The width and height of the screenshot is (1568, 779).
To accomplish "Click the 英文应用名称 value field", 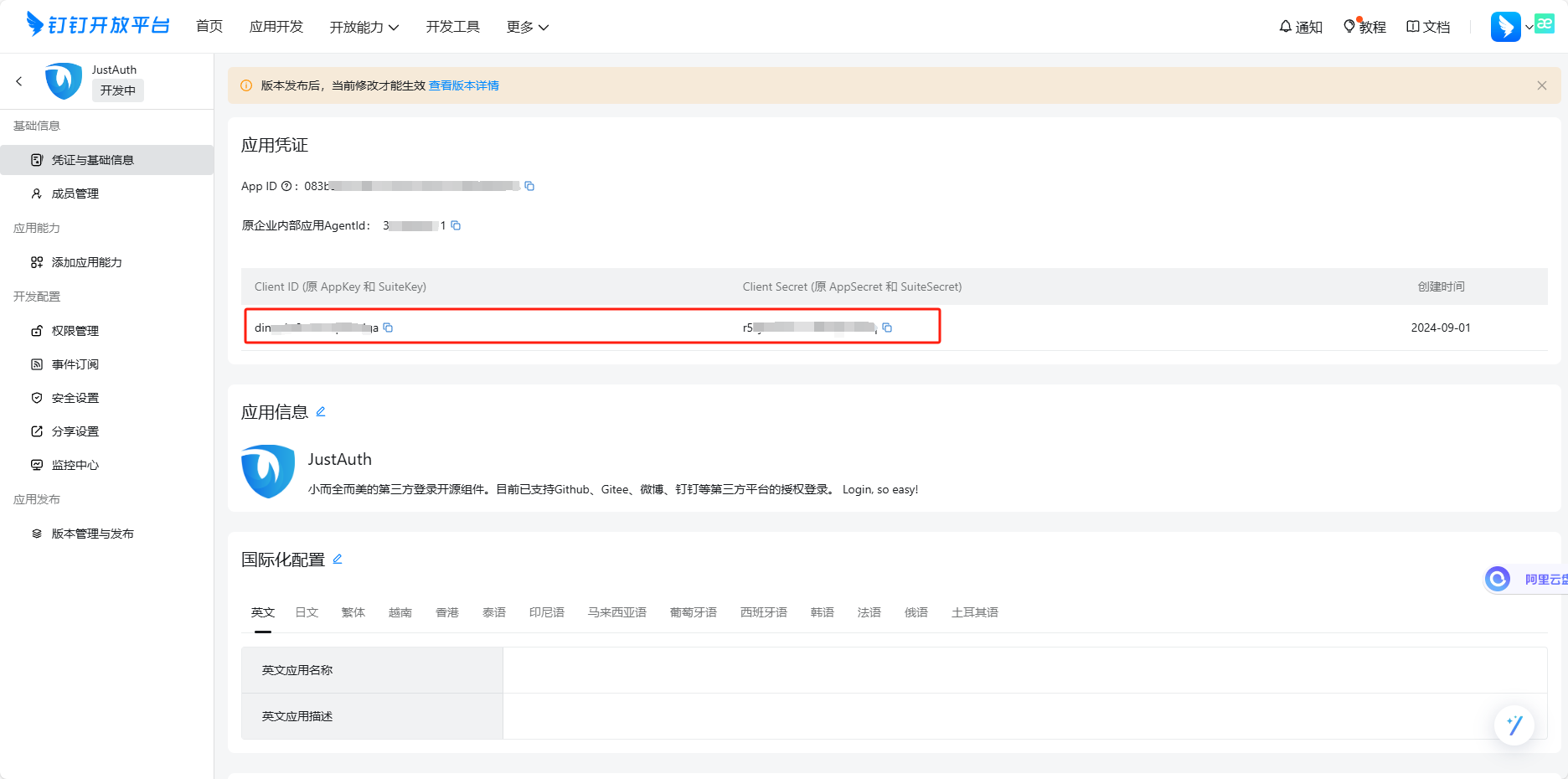I will [x=1024, y=670].
